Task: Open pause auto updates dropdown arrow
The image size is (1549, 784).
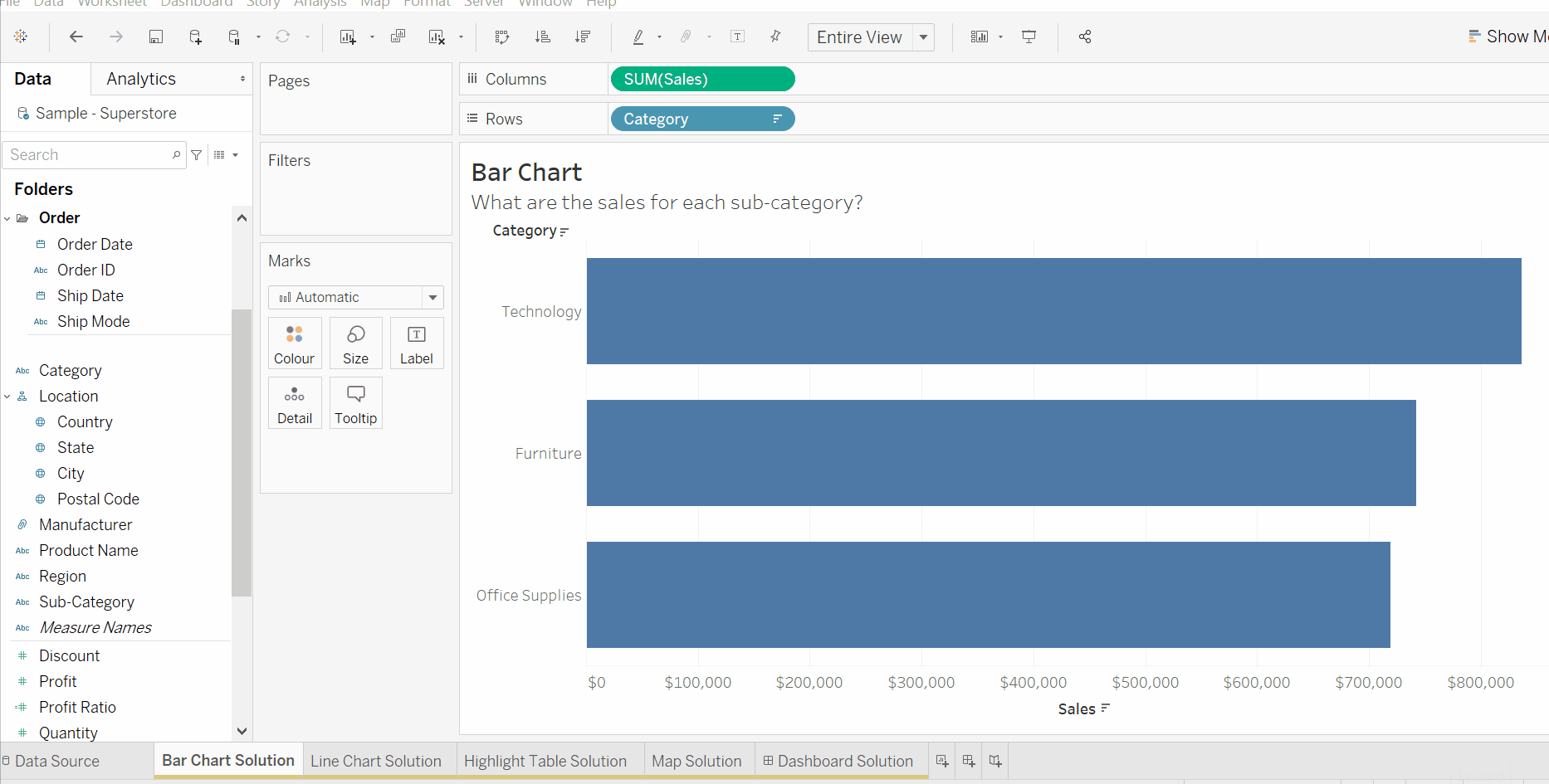Action: click(258, 37)
